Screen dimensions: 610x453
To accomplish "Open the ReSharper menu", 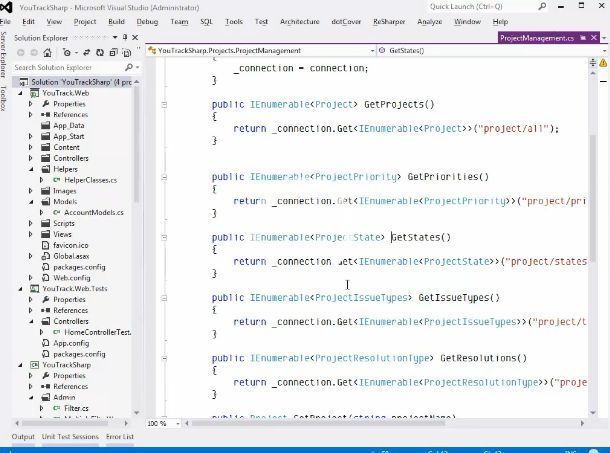I will [x=389, y=21].
